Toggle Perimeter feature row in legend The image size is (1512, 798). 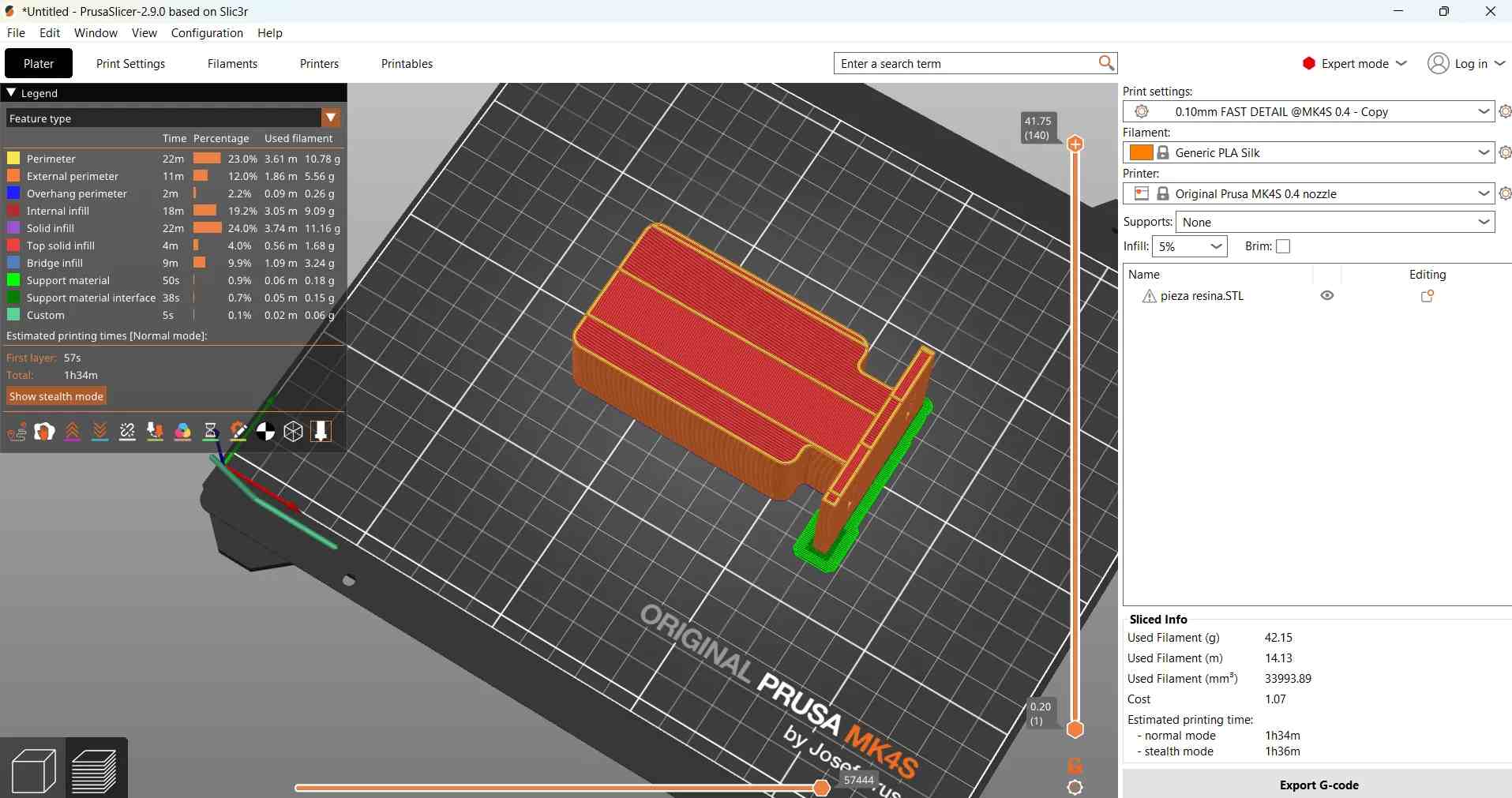173,159
